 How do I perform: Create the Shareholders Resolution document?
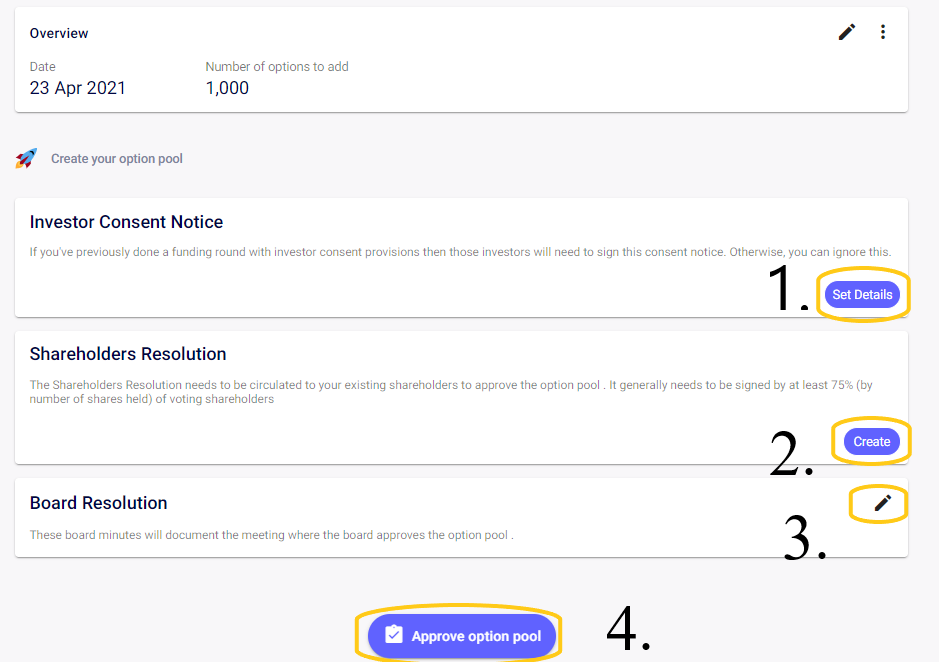pyautogui.click(x=871, y=442)
